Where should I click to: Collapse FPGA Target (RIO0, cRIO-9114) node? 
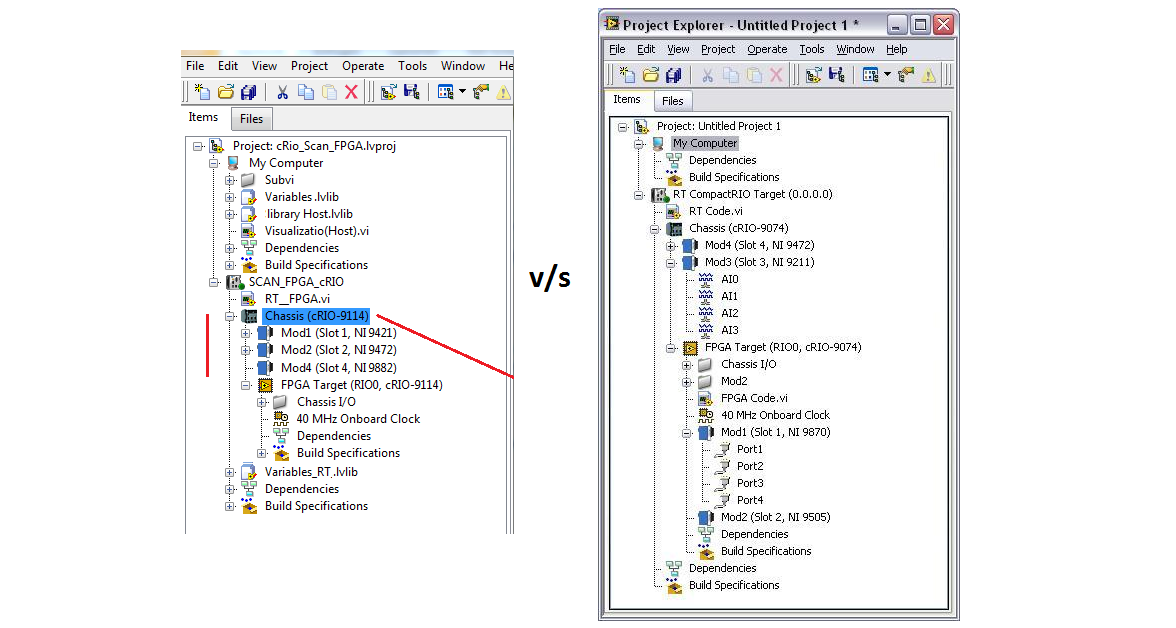pyautogui.click(x=246, y=385)
